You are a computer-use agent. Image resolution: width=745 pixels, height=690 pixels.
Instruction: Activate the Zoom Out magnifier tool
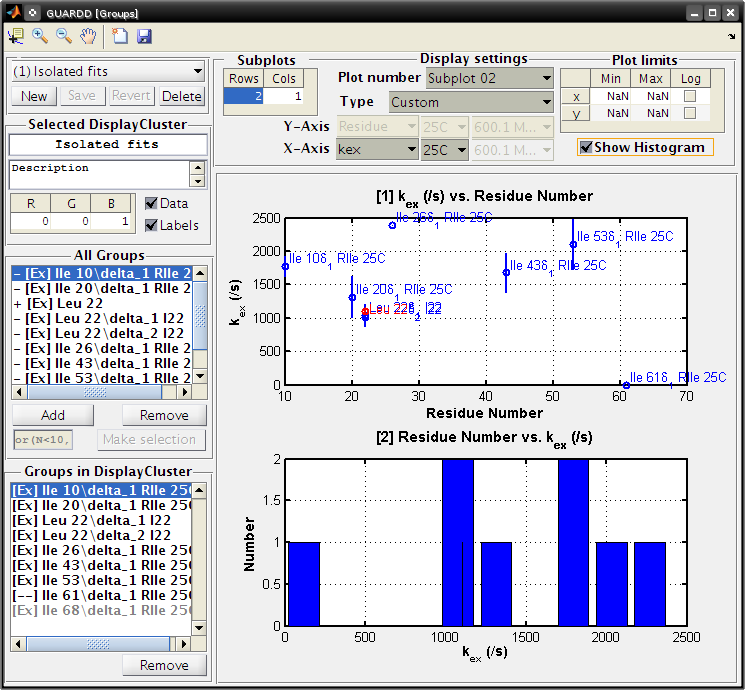click(x=64, y=36)
